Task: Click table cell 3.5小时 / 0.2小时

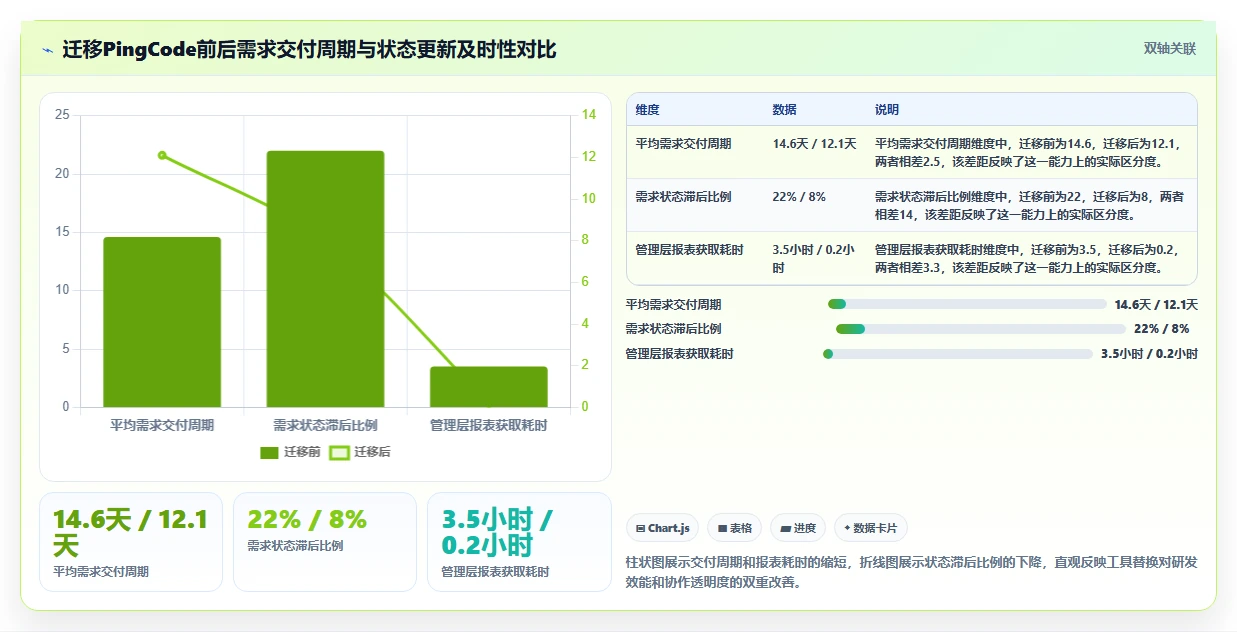Action: [x=815, y=258]
